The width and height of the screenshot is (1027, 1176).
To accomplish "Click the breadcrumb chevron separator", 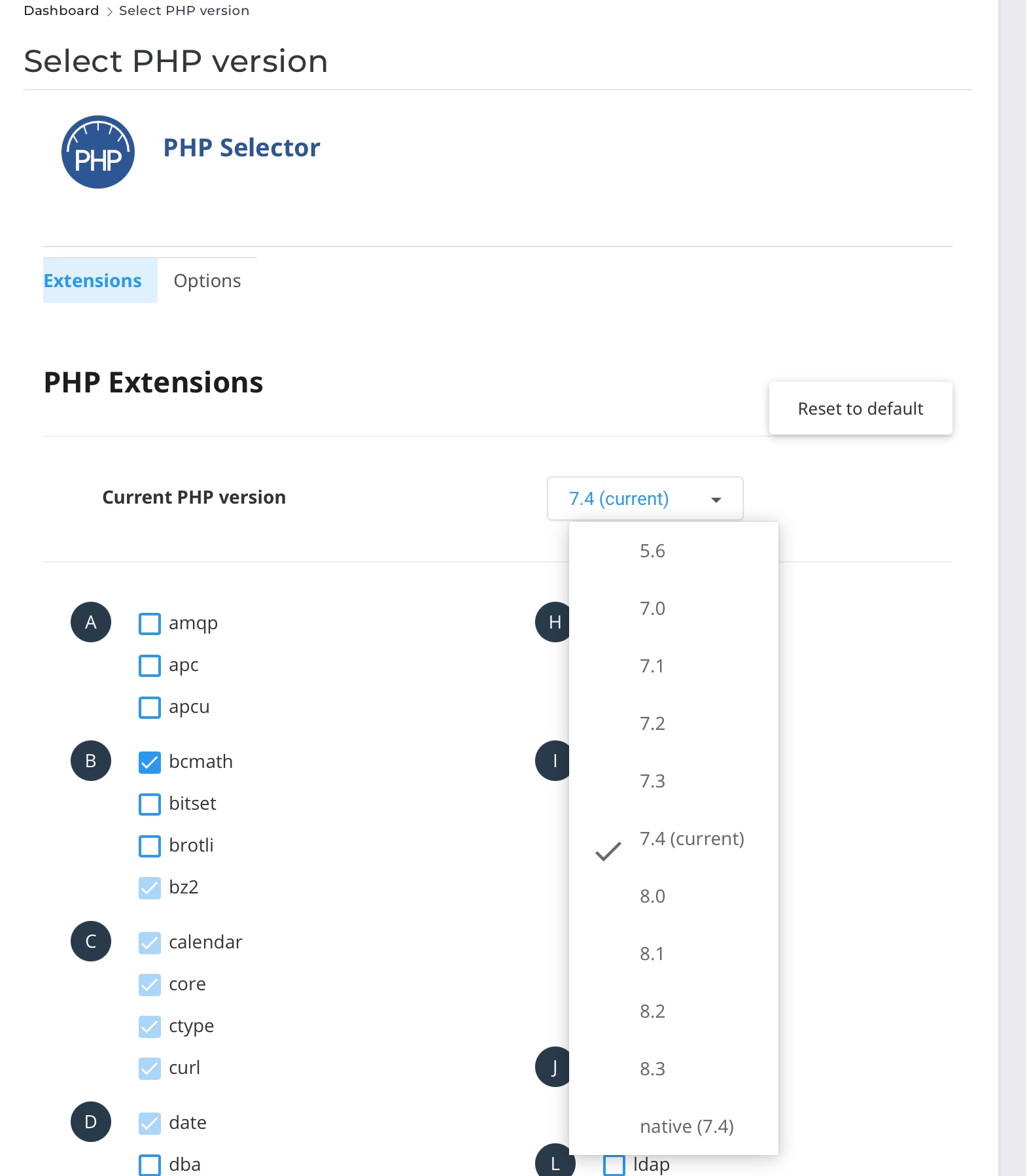I will 109,11.
